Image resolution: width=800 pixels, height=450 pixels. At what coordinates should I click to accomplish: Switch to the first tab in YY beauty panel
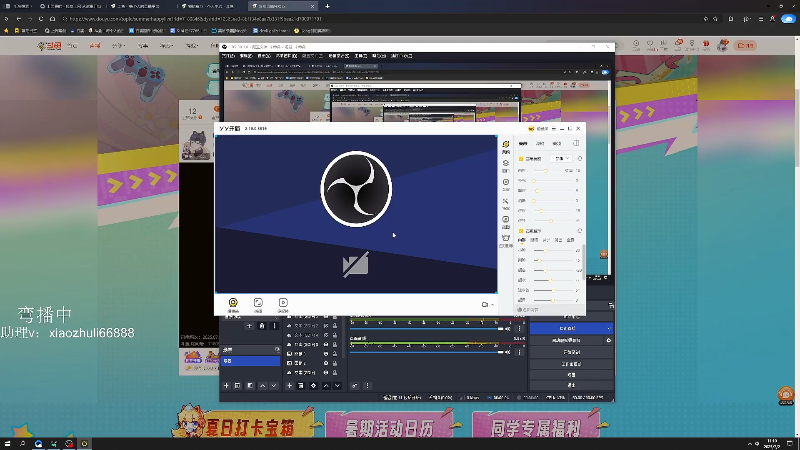click(x=523, y=143)
